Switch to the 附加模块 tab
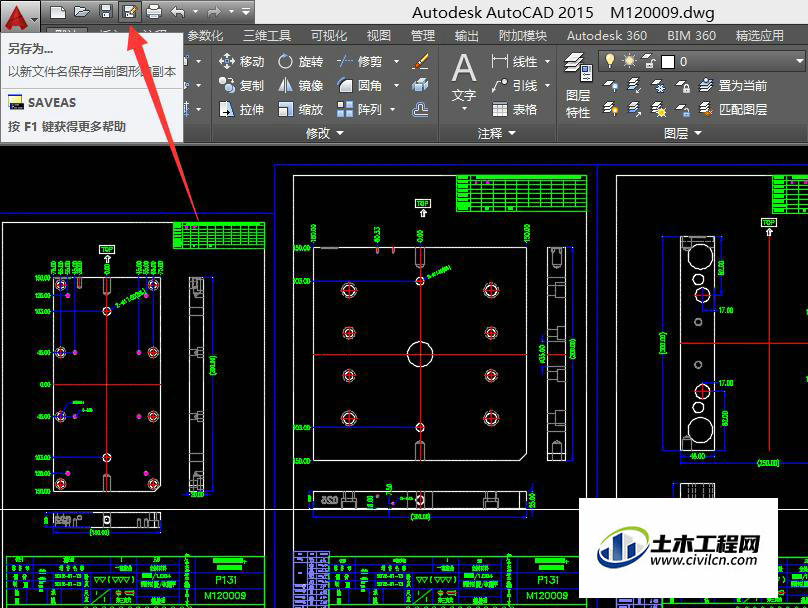The height and width of the screenshot is (608, 808). coord(523,36)
